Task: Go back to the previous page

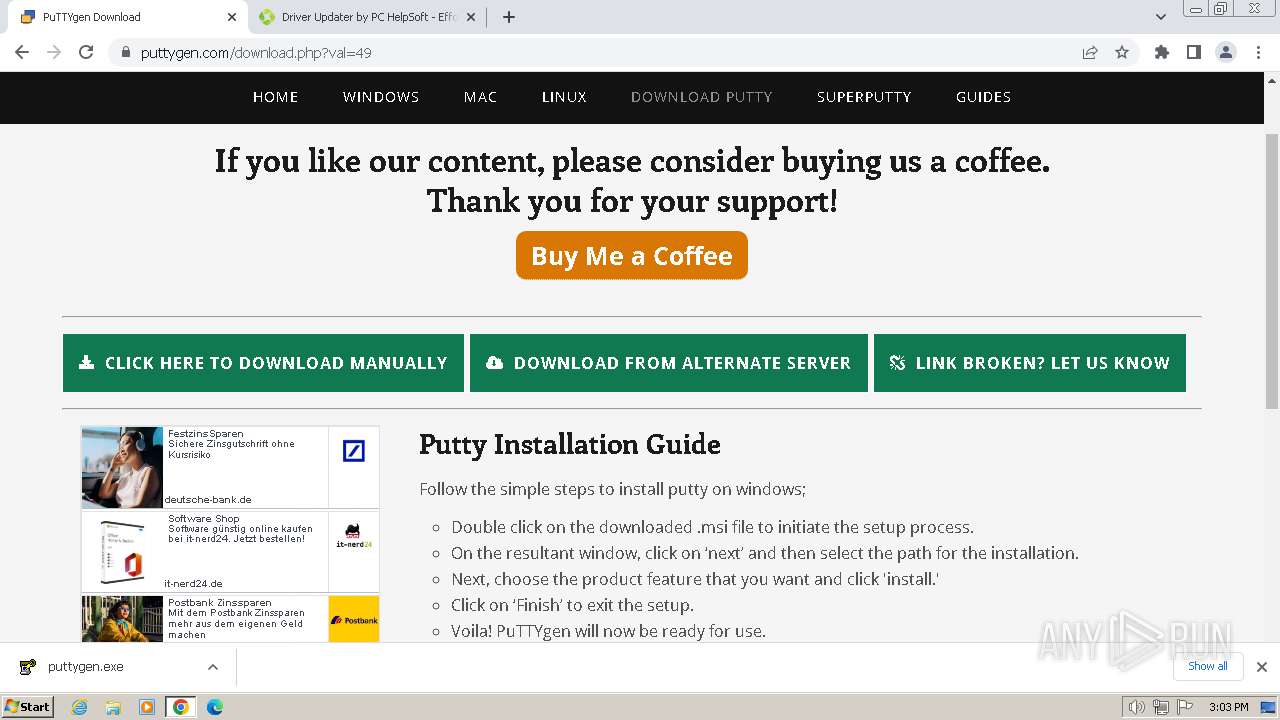Action: (x=22, y=52)
